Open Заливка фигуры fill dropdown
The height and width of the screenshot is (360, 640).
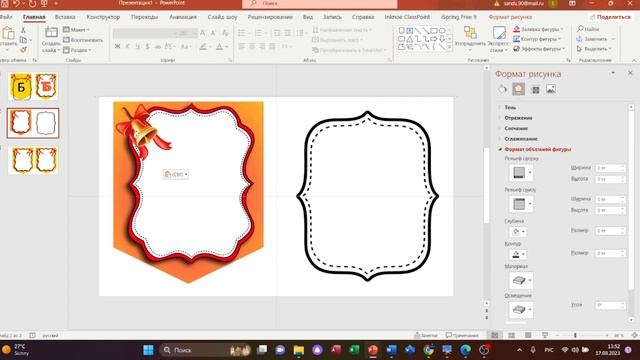(538, 29)
